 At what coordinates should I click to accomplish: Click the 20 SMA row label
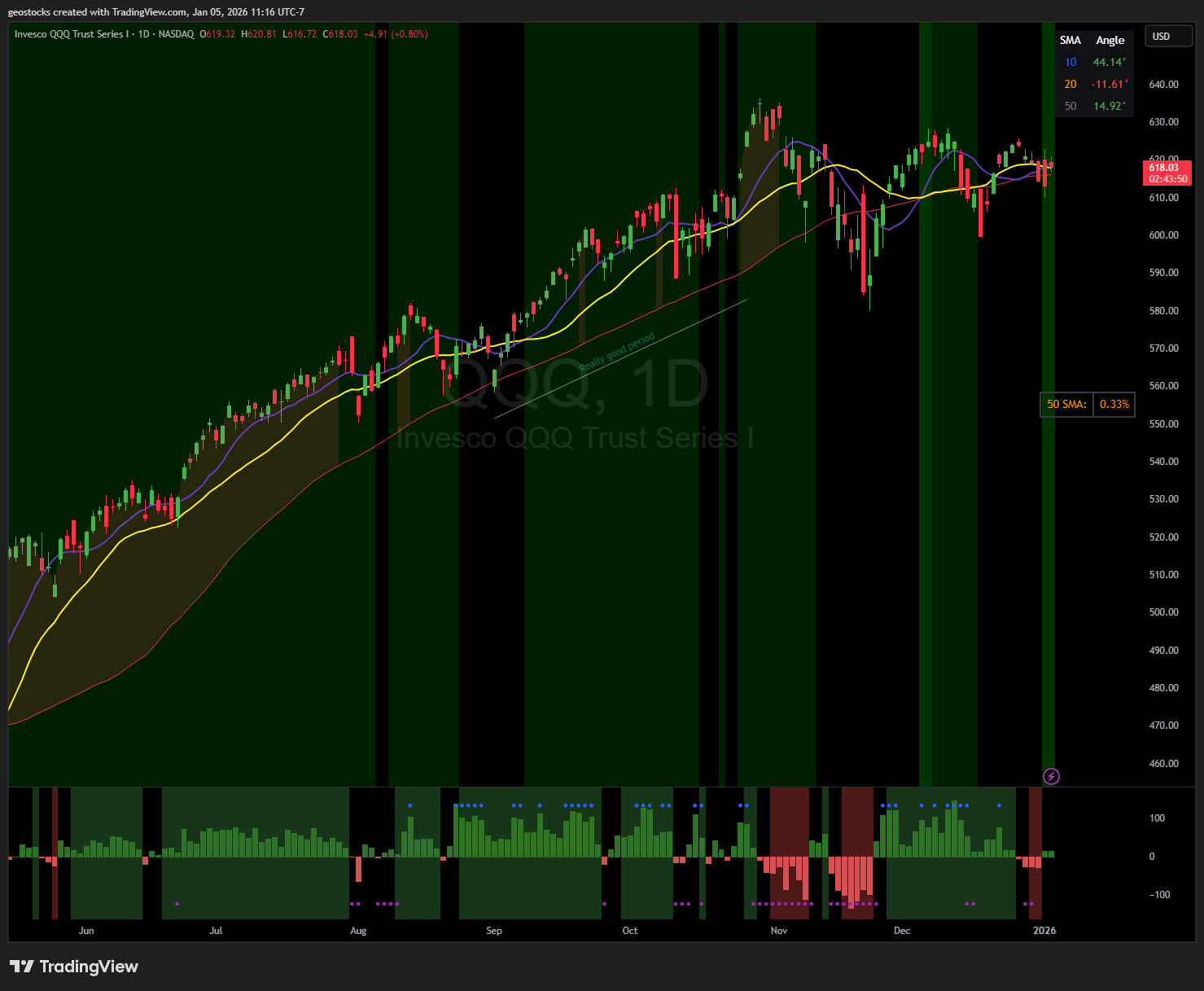click(x=1070, y=85)
